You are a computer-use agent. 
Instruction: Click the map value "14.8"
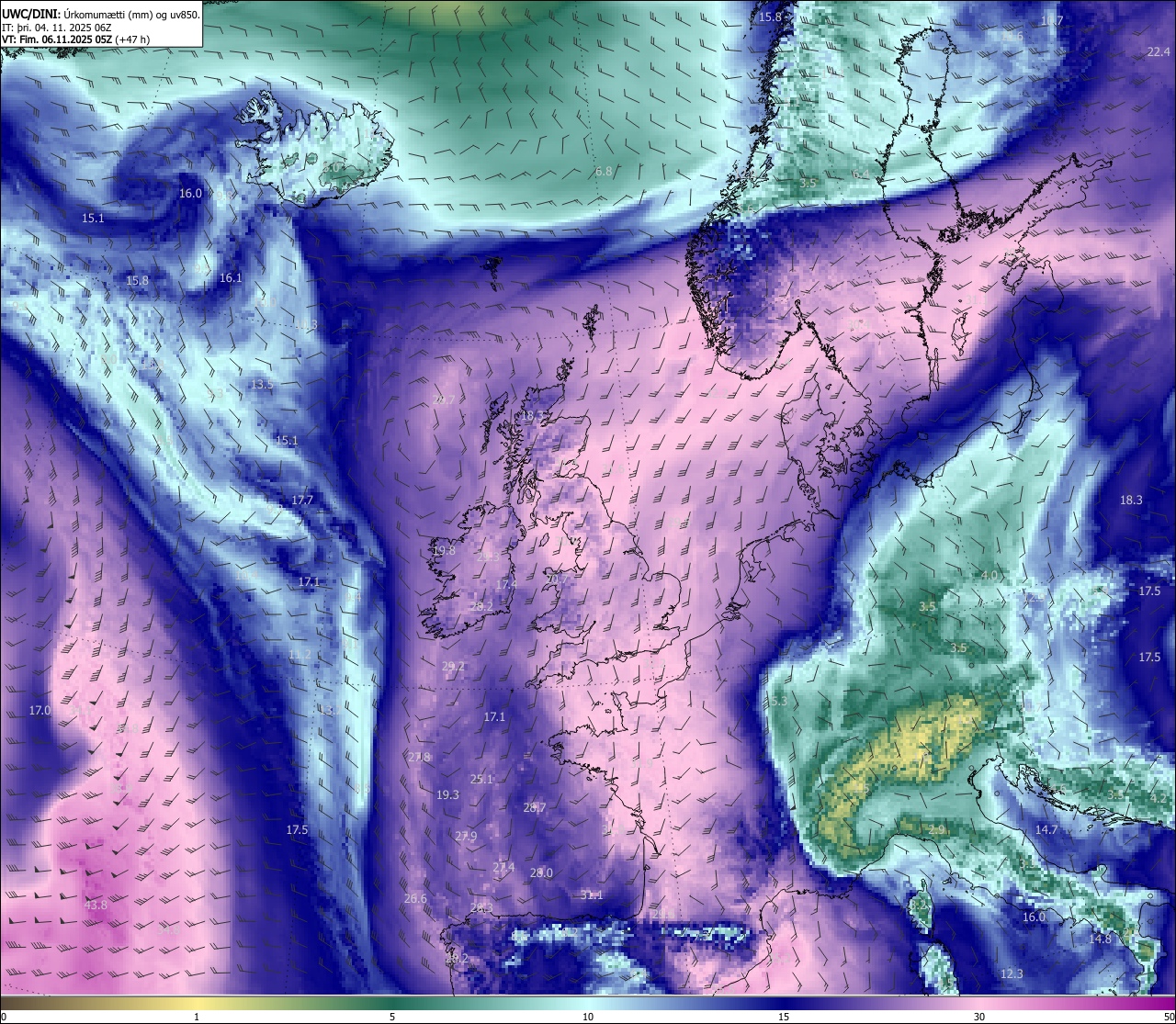coord(1100,939)
